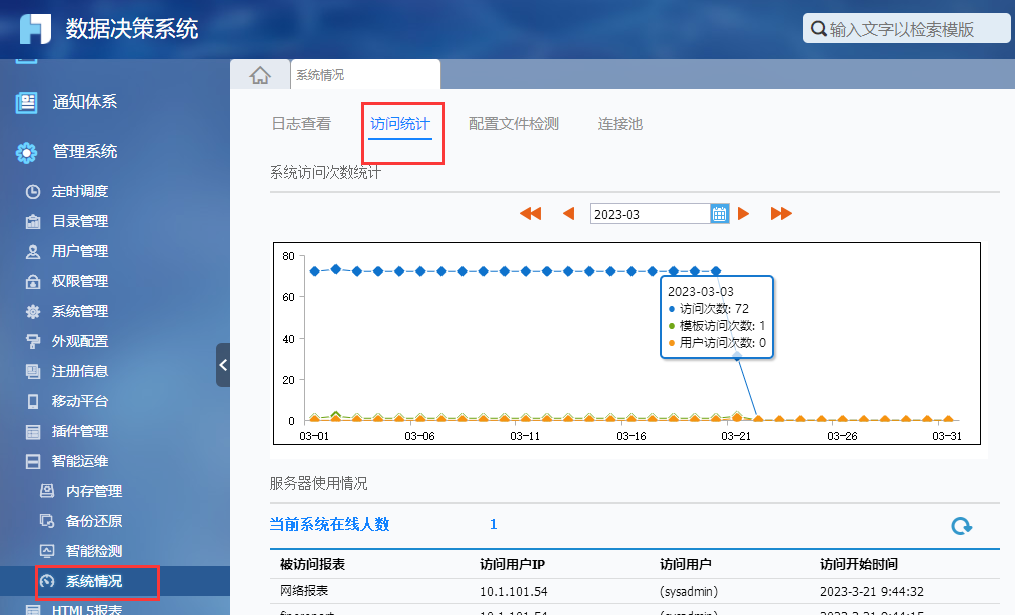Click the 被访问报表 column header

[x=313, y=565]
